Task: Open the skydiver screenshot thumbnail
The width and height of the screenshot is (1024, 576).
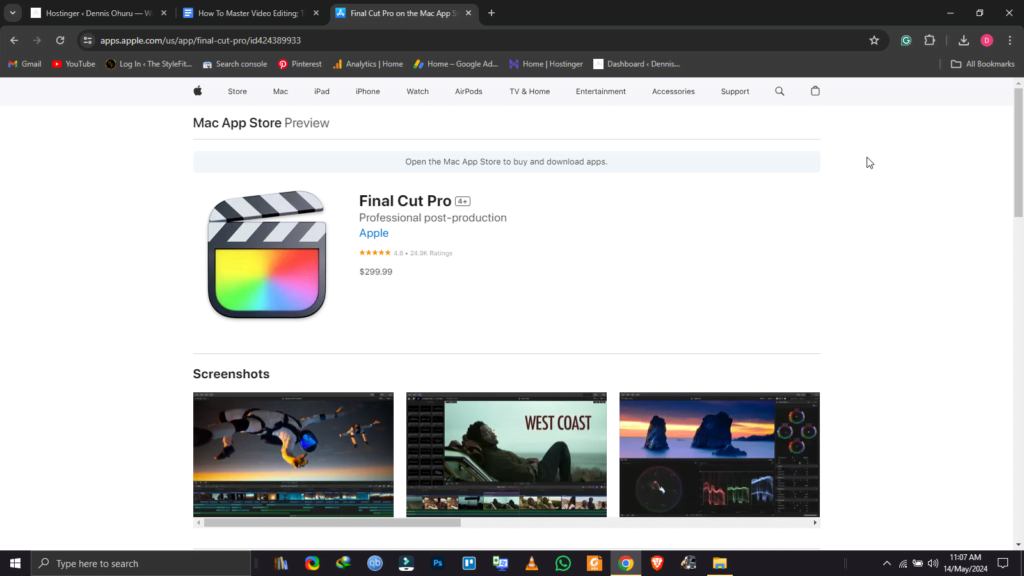Action: (293, 455)
